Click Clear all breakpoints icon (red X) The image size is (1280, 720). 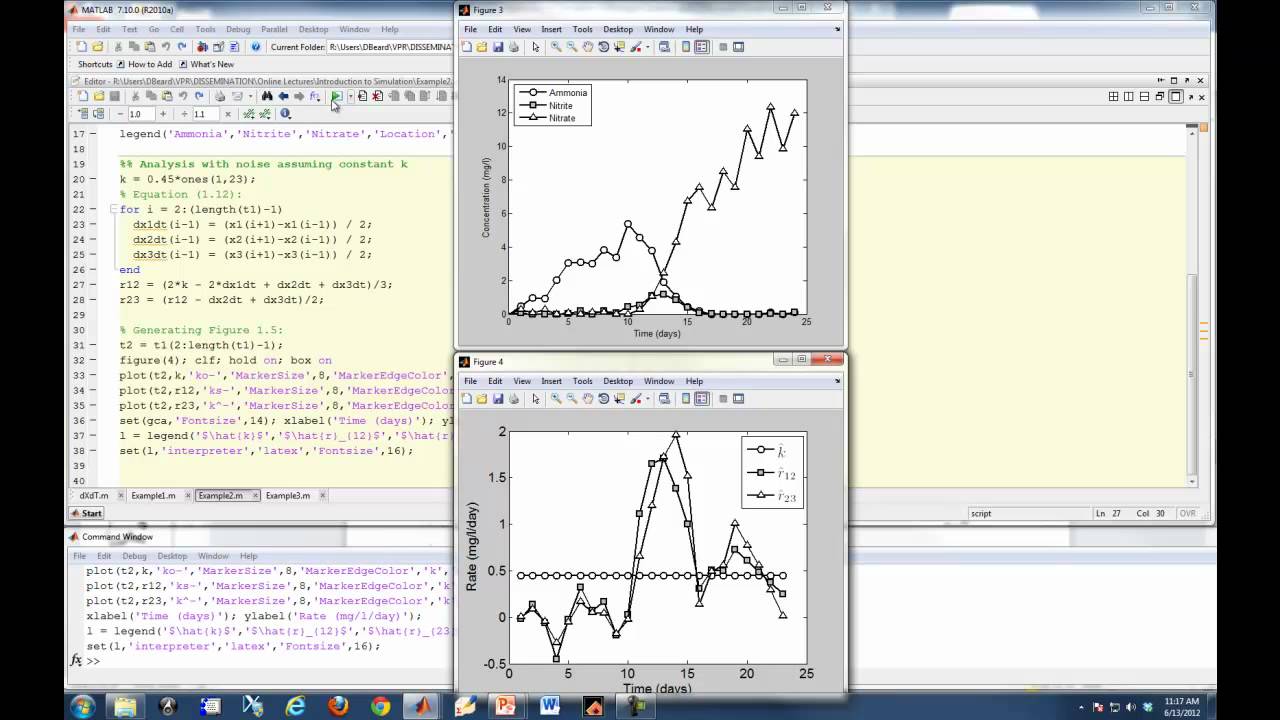(377, 96)
